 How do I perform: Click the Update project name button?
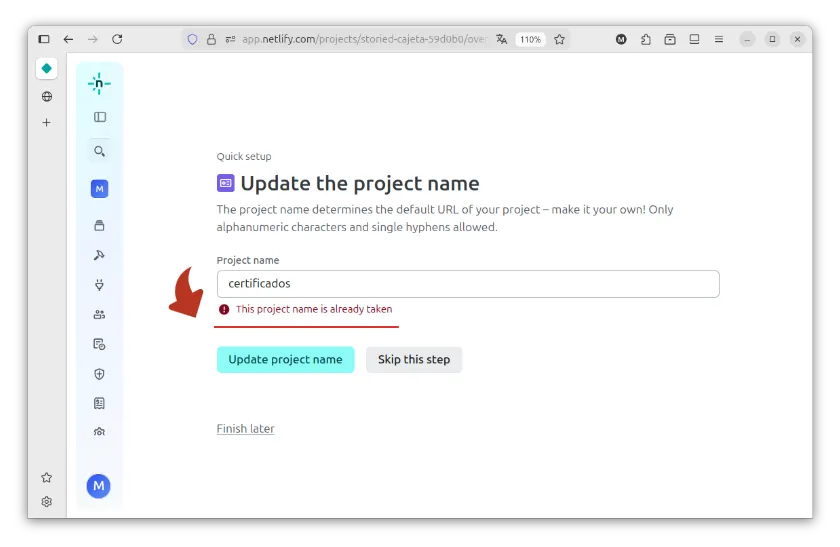(285, 360)
